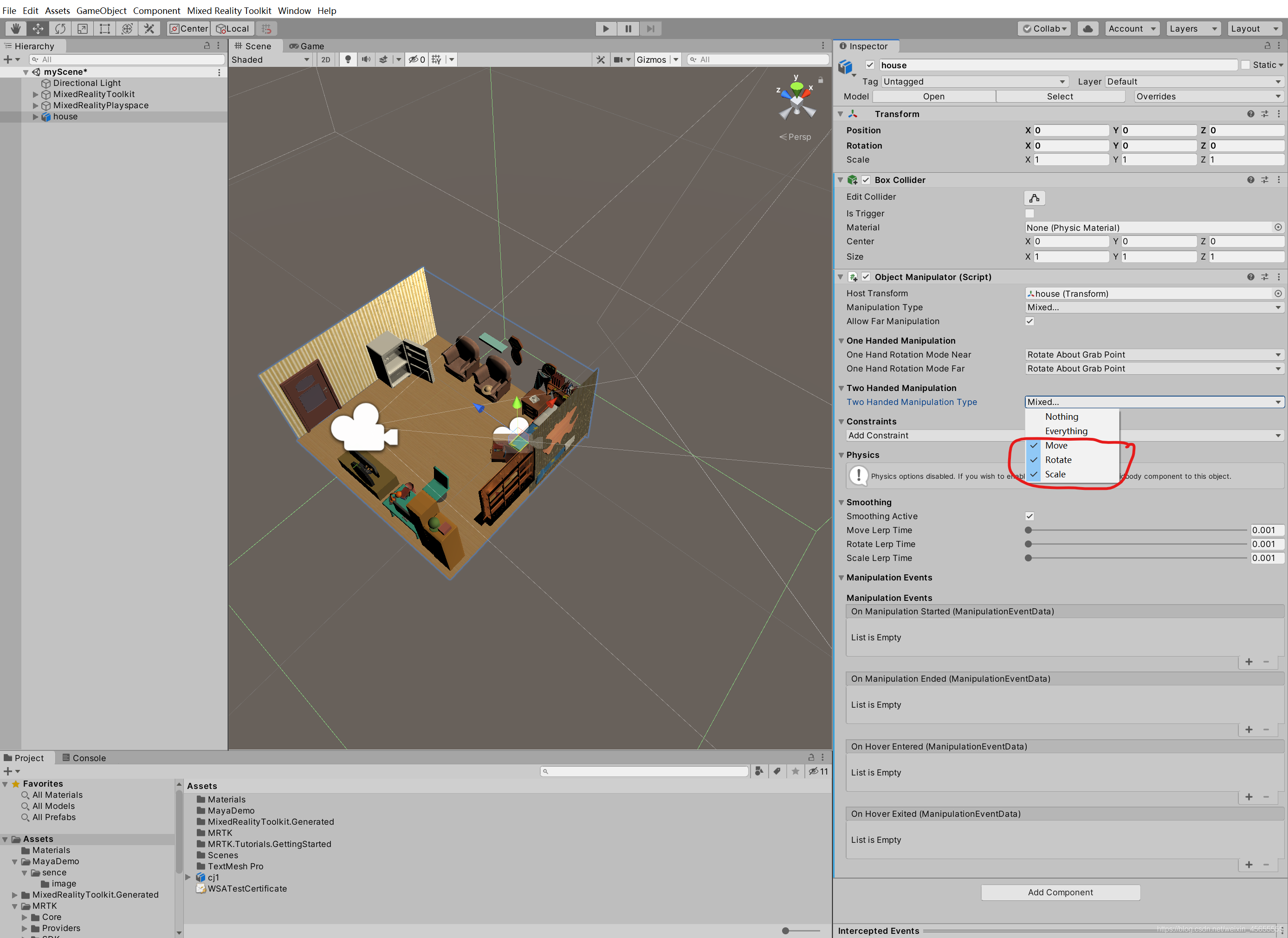This screenshot has height=938, width=1288.
Task: Click the Pause button in toolbar
Action: pyautogui.click(x=628, y=27)
